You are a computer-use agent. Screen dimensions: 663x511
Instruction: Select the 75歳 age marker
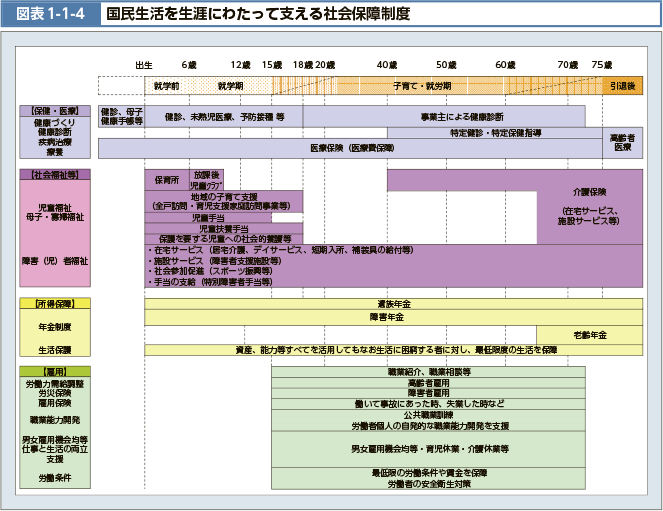[x=601, y=64]
